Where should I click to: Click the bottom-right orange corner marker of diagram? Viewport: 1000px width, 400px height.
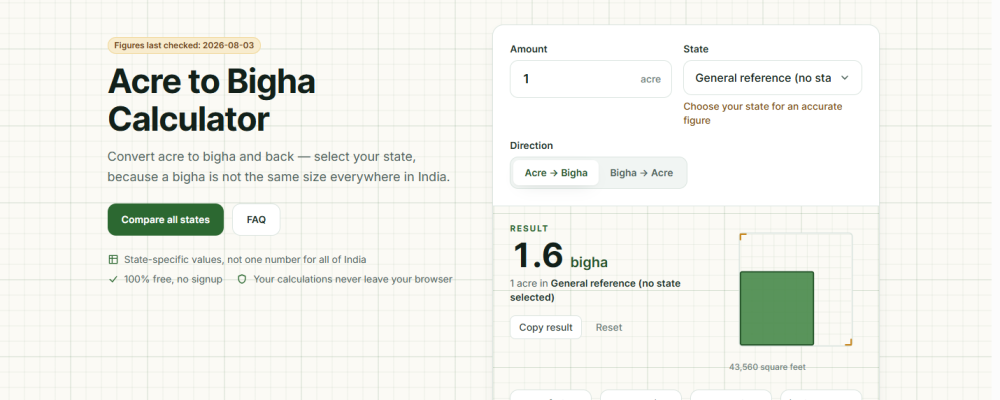849,343
